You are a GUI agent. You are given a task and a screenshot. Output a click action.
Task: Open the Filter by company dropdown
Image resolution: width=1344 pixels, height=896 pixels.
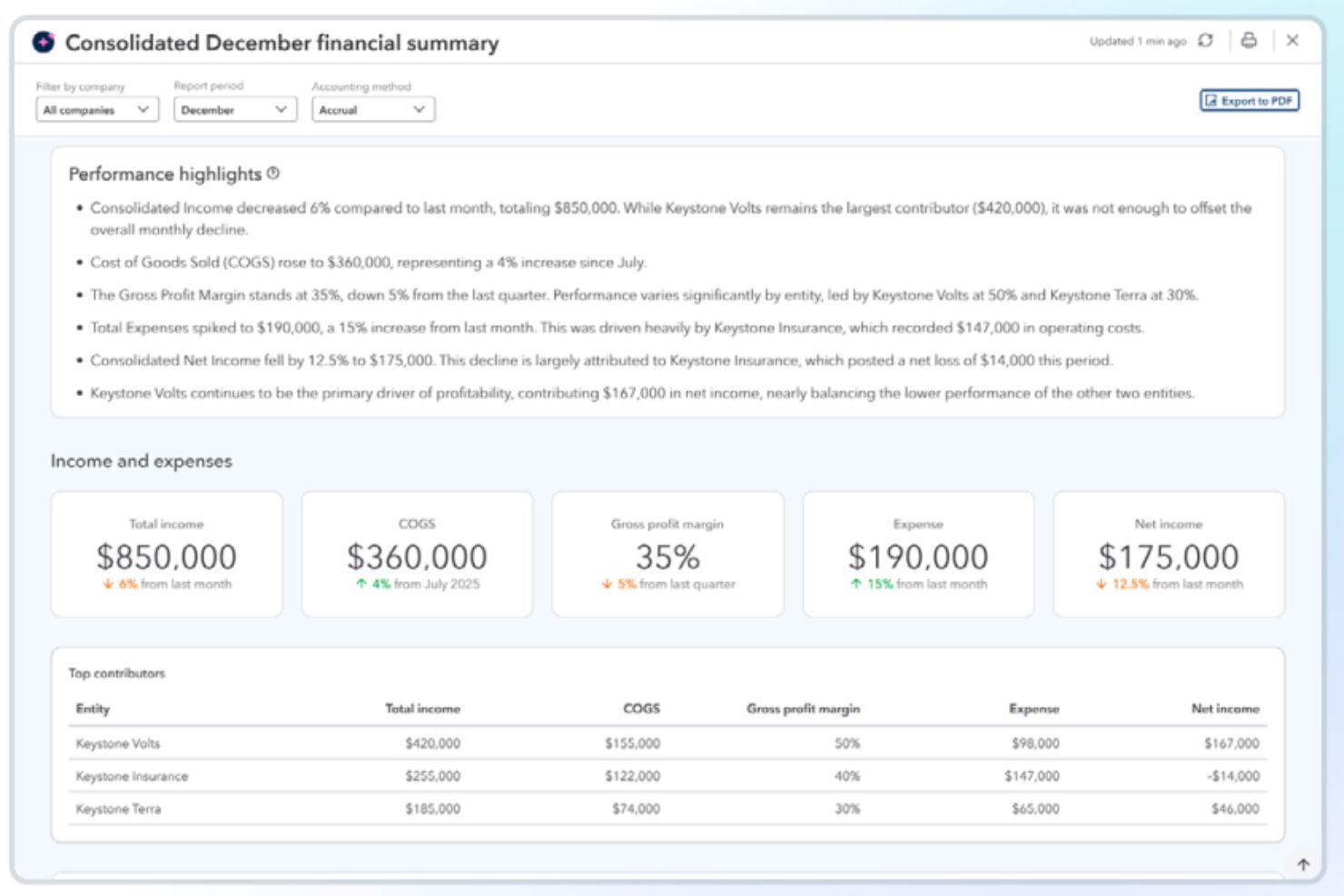click(x=96, y=109)
